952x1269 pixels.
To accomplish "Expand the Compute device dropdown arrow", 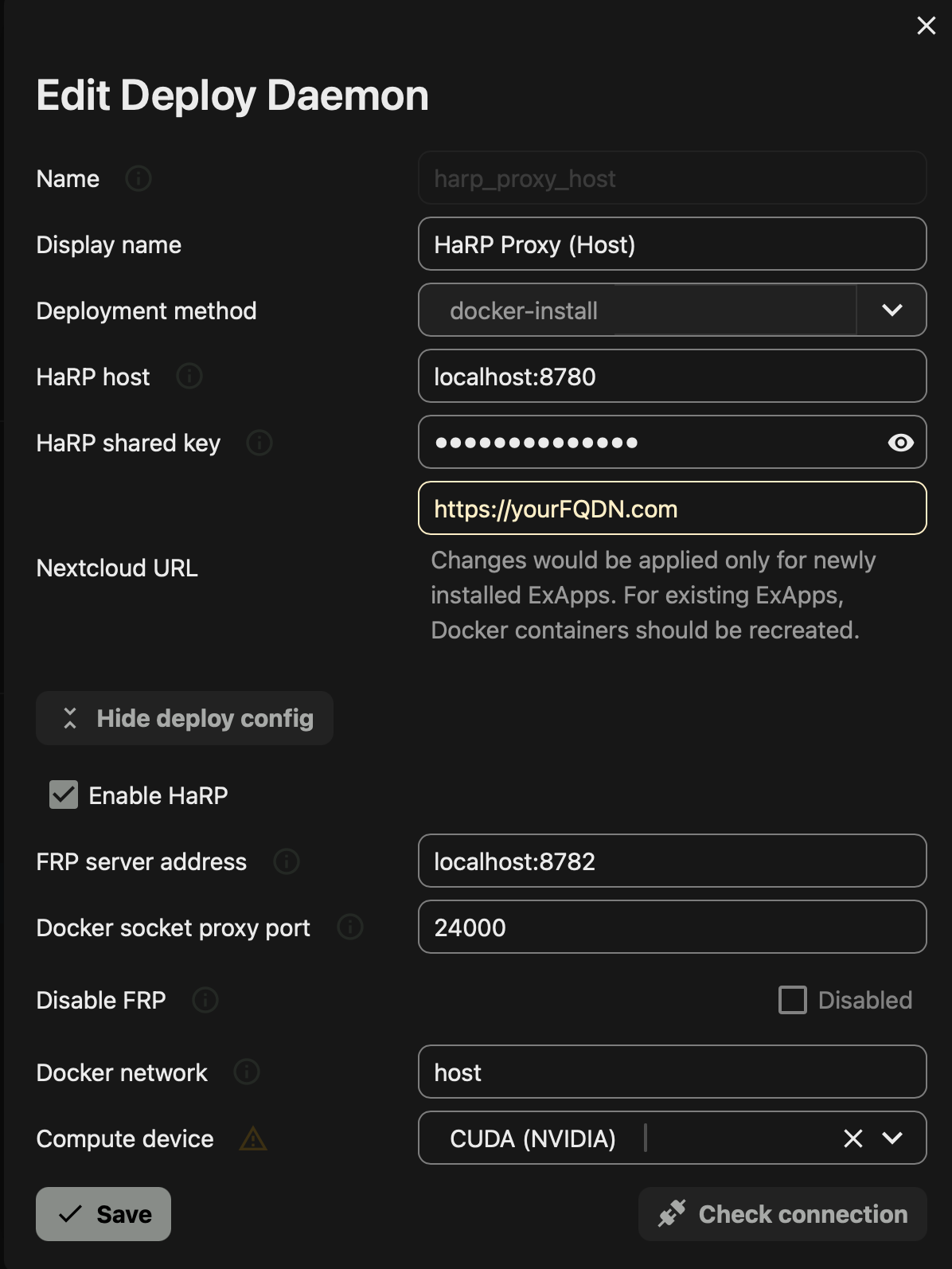I will click(x=892, y=1138).
